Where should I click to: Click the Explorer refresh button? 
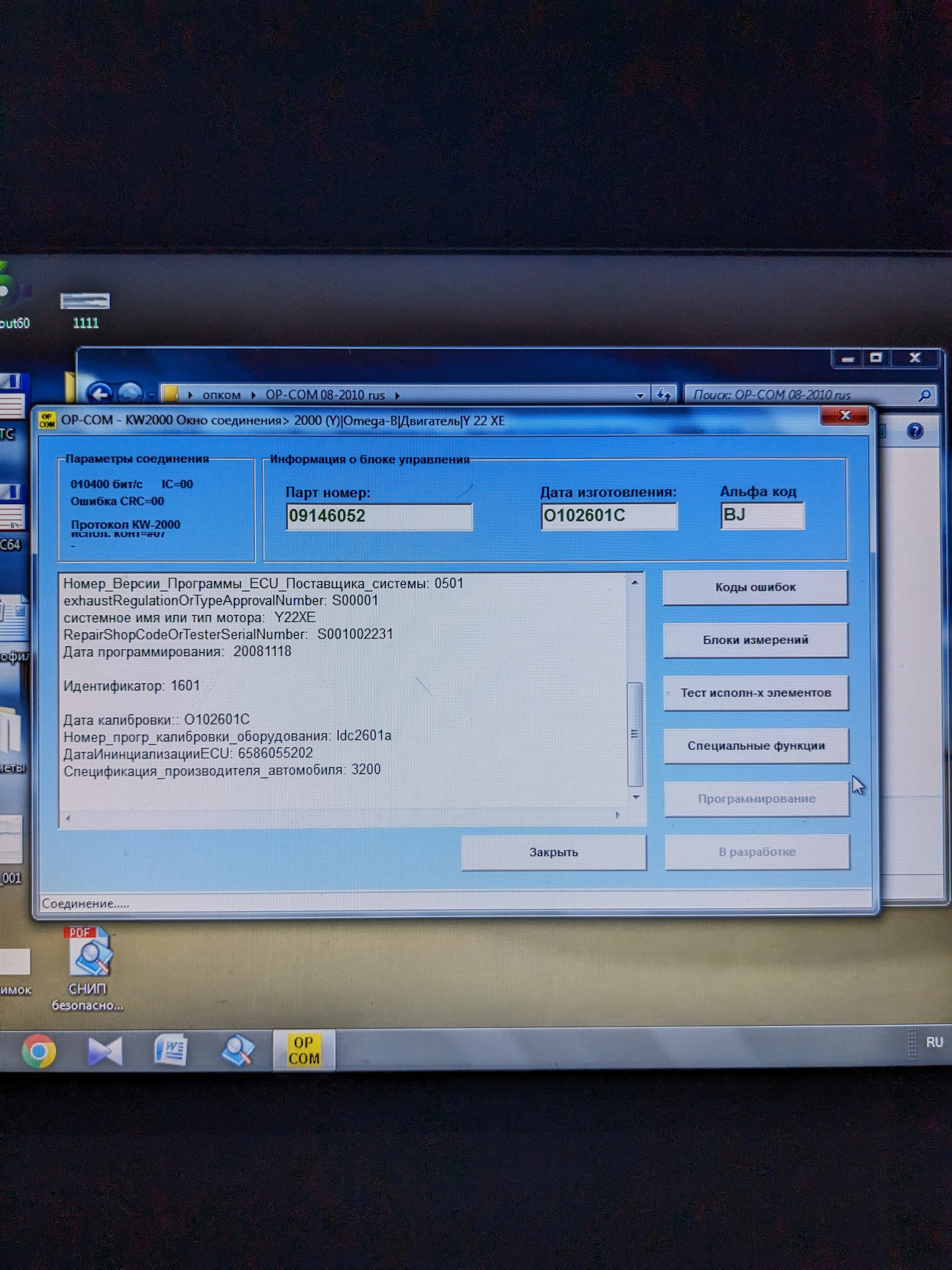663,395
